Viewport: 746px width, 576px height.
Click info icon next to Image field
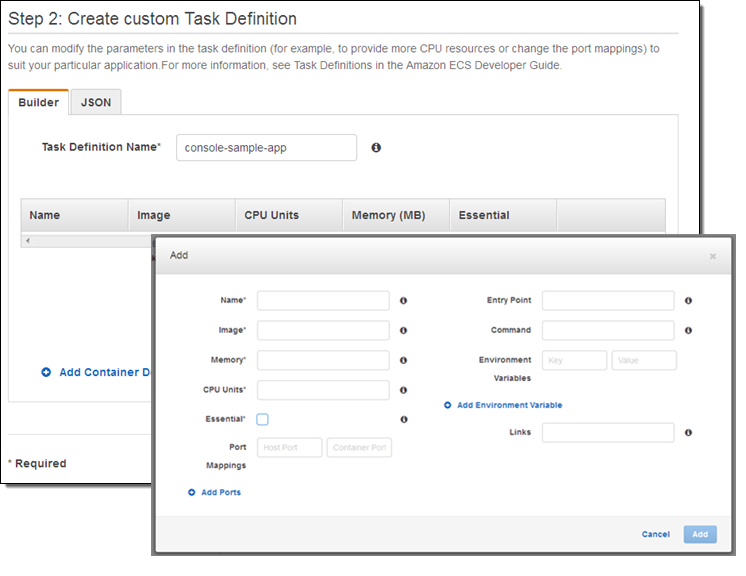tap(404, 330)
